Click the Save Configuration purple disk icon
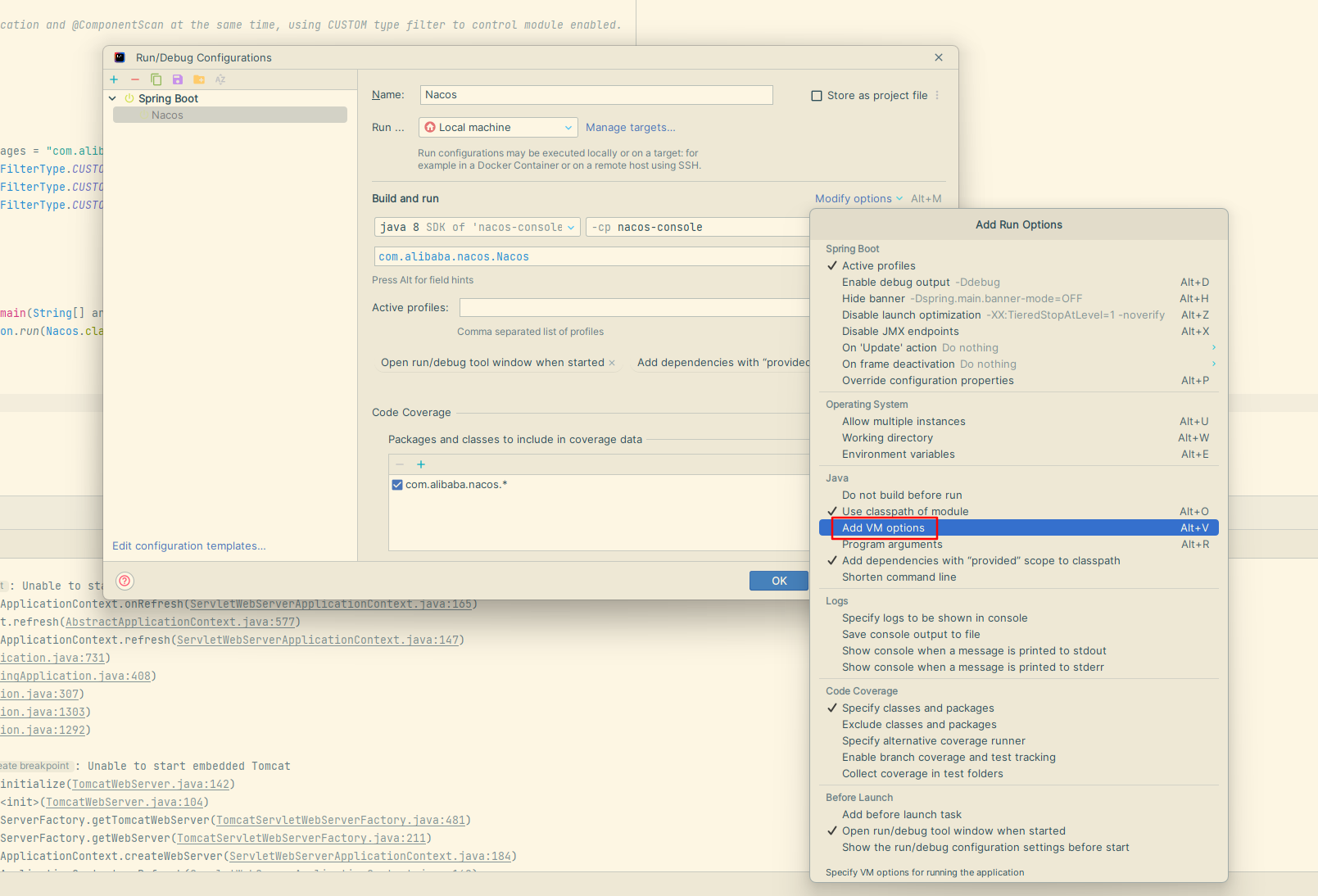This screenshot has height=896, width=1318. point(178,79)
